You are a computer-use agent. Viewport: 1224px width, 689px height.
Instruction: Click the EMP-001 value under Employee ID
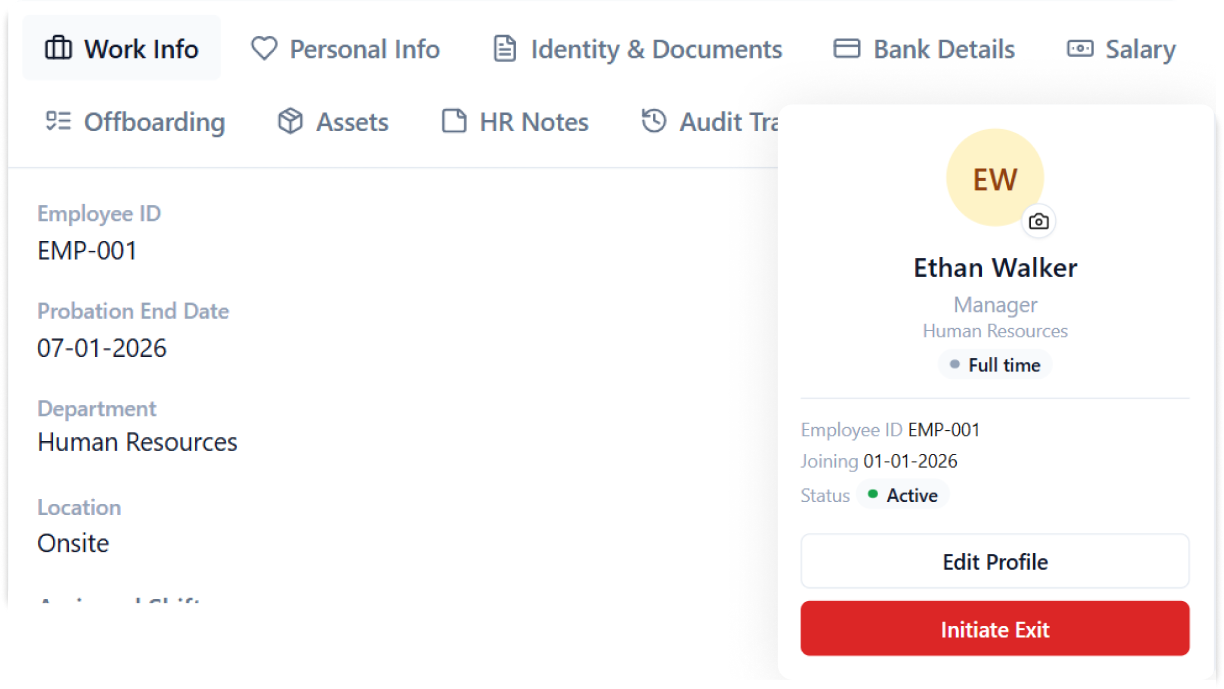coord(87,250)
